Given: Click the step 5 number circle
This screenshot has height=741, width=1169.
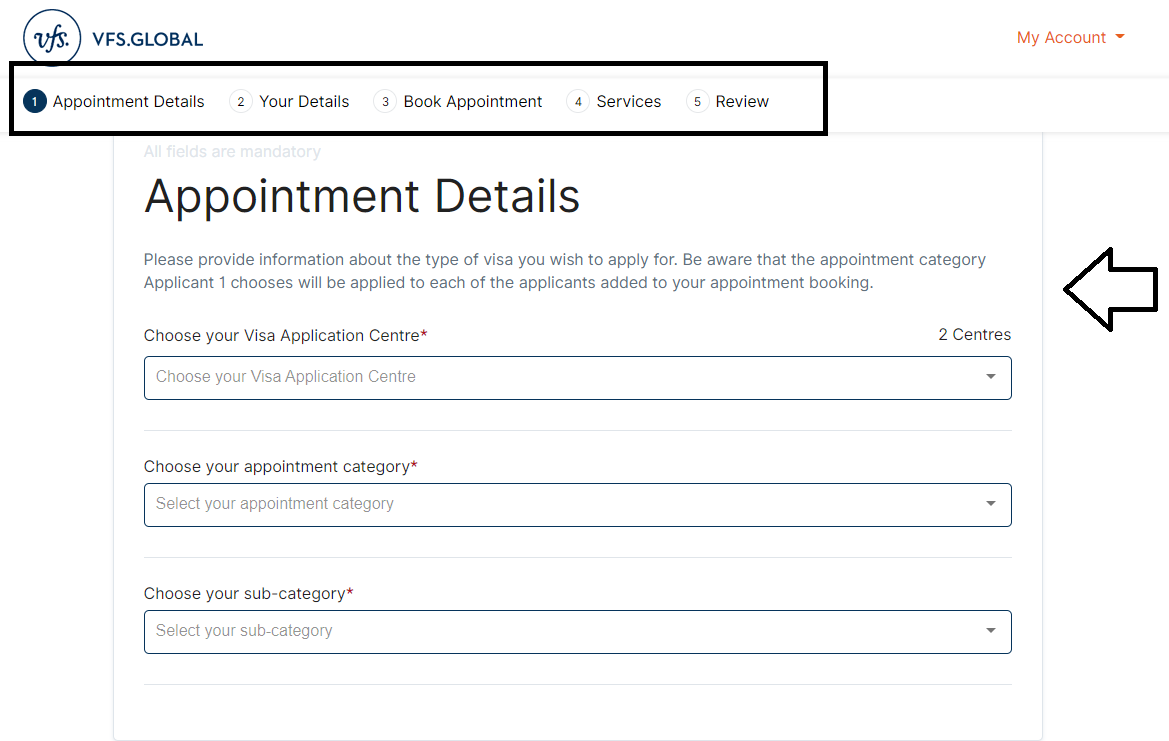Looking at the screenshot, I should click(698, 102).
